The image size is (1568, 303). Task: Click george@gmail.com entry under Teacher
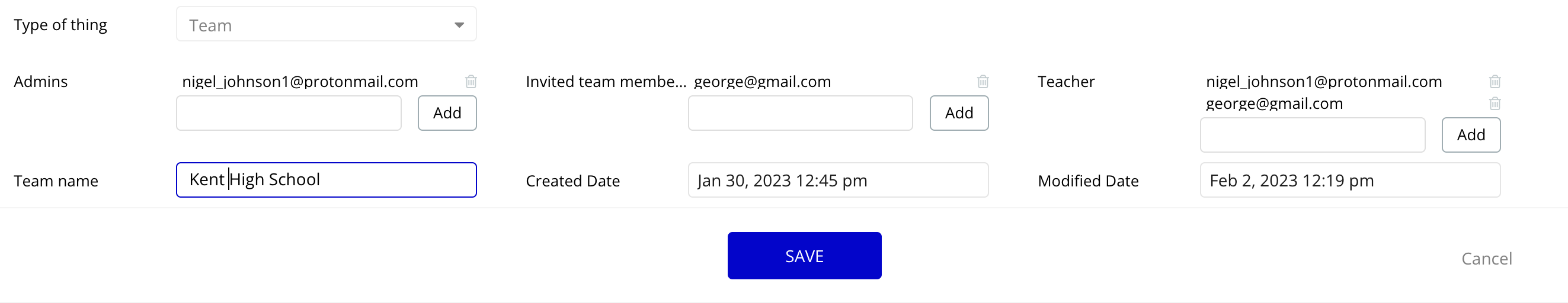(x=1274, y=104)
